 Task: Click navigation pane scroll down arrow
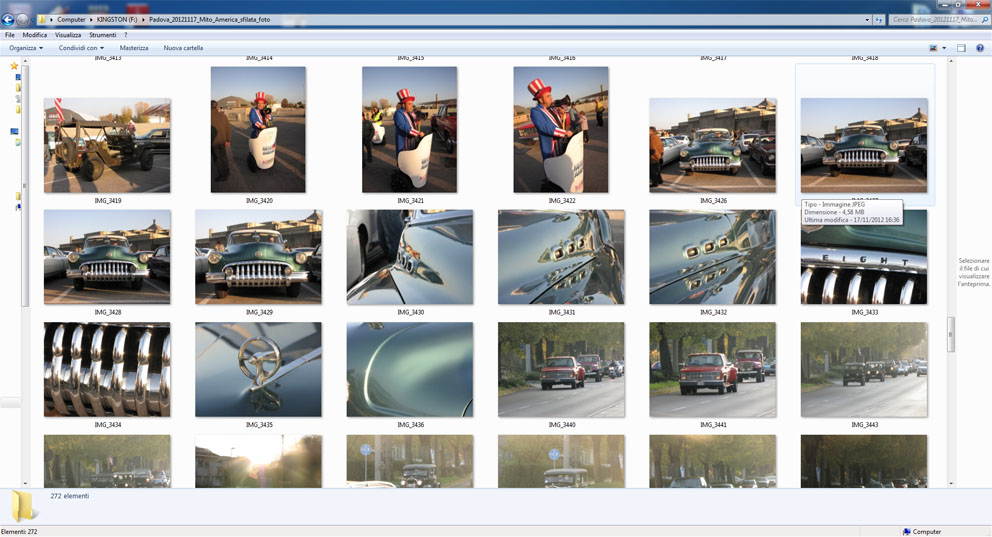click(x=25, y=483)
